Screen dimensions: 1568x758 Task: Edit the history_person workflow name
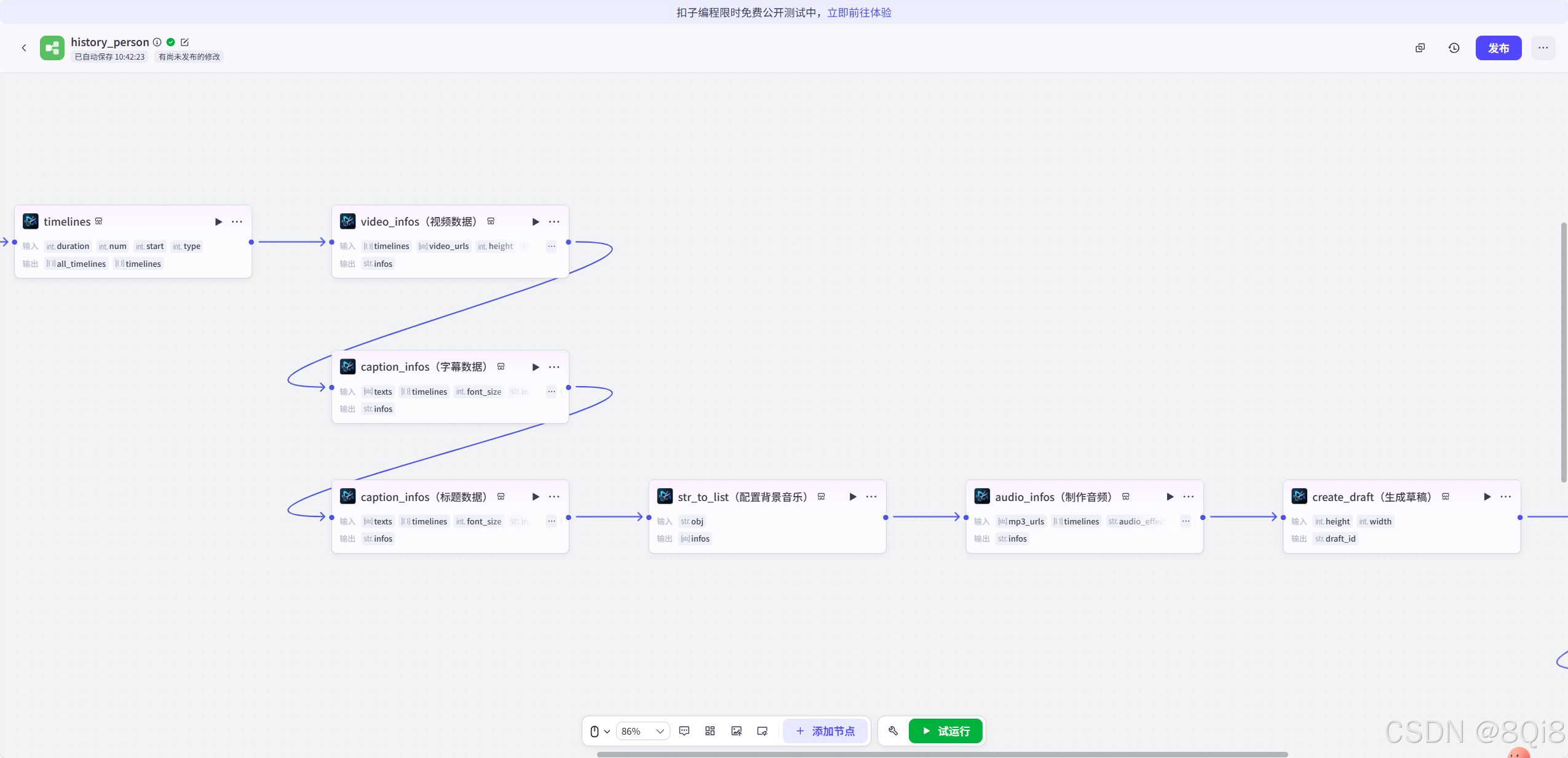click(x=184, y=42)
